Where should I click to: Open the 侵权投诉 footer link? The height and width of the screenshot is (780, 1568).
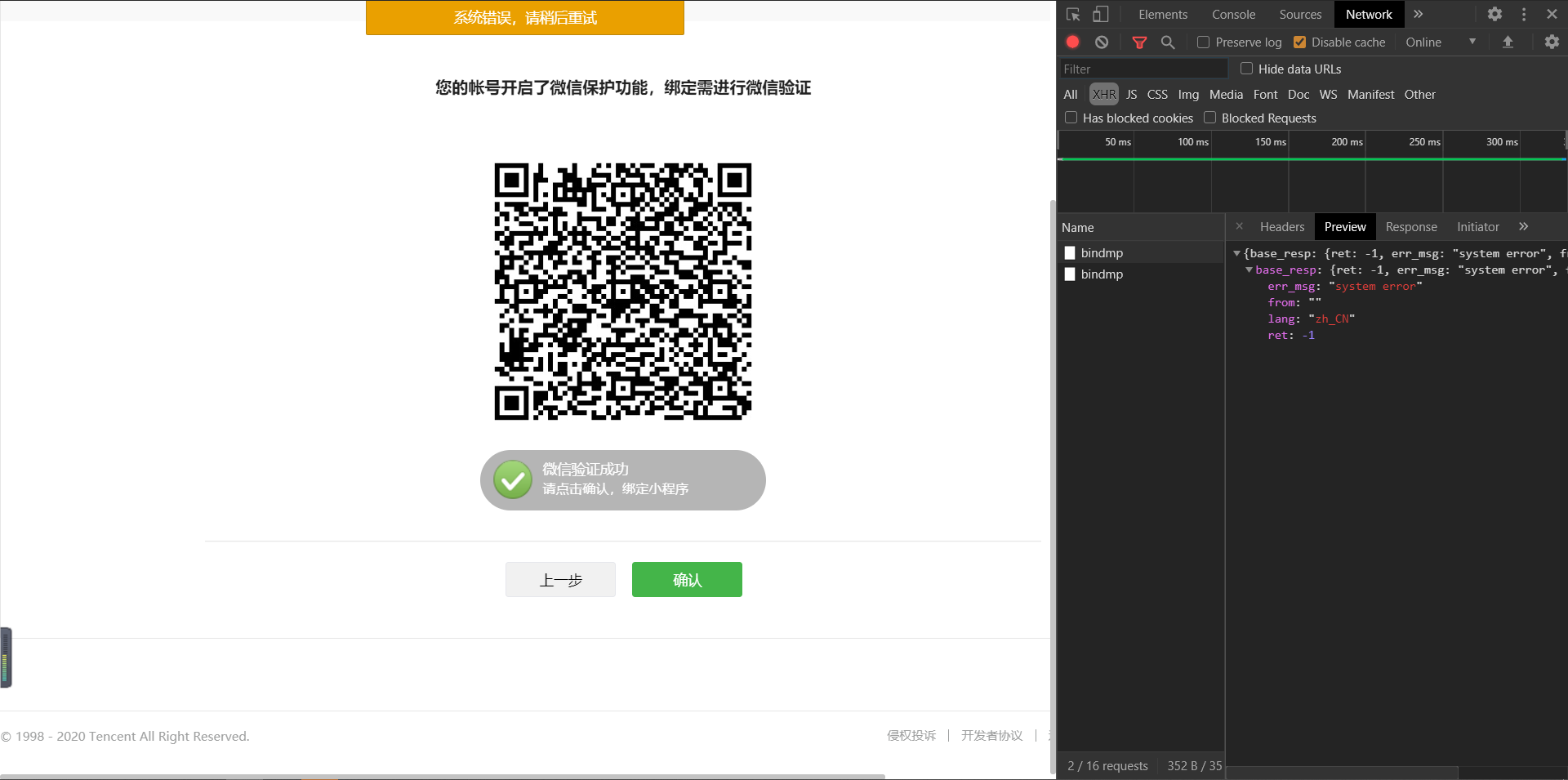tap(911, 735)
